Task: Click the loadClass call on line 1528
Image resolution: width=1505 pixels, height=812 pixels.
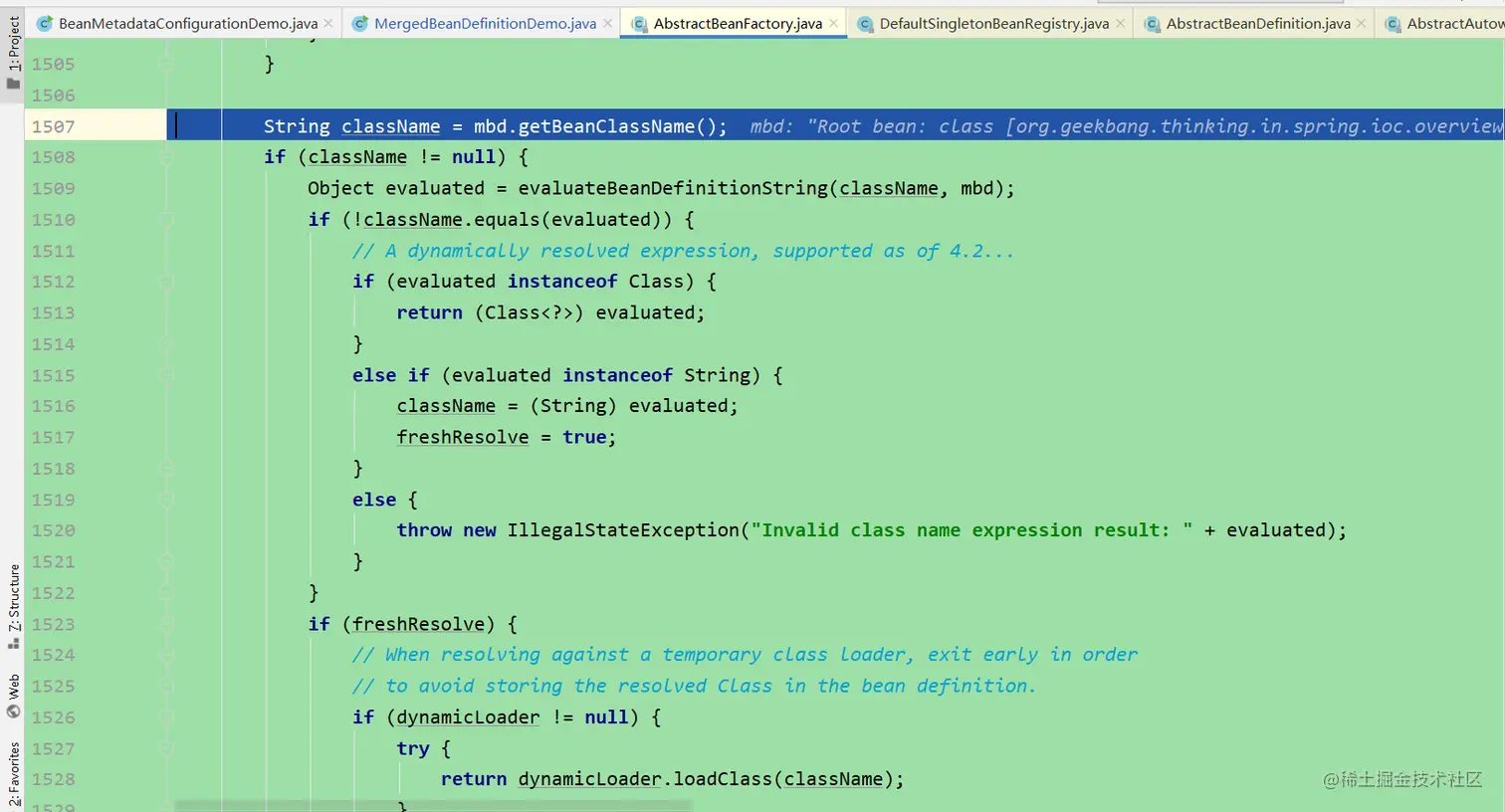Action: 723,779
